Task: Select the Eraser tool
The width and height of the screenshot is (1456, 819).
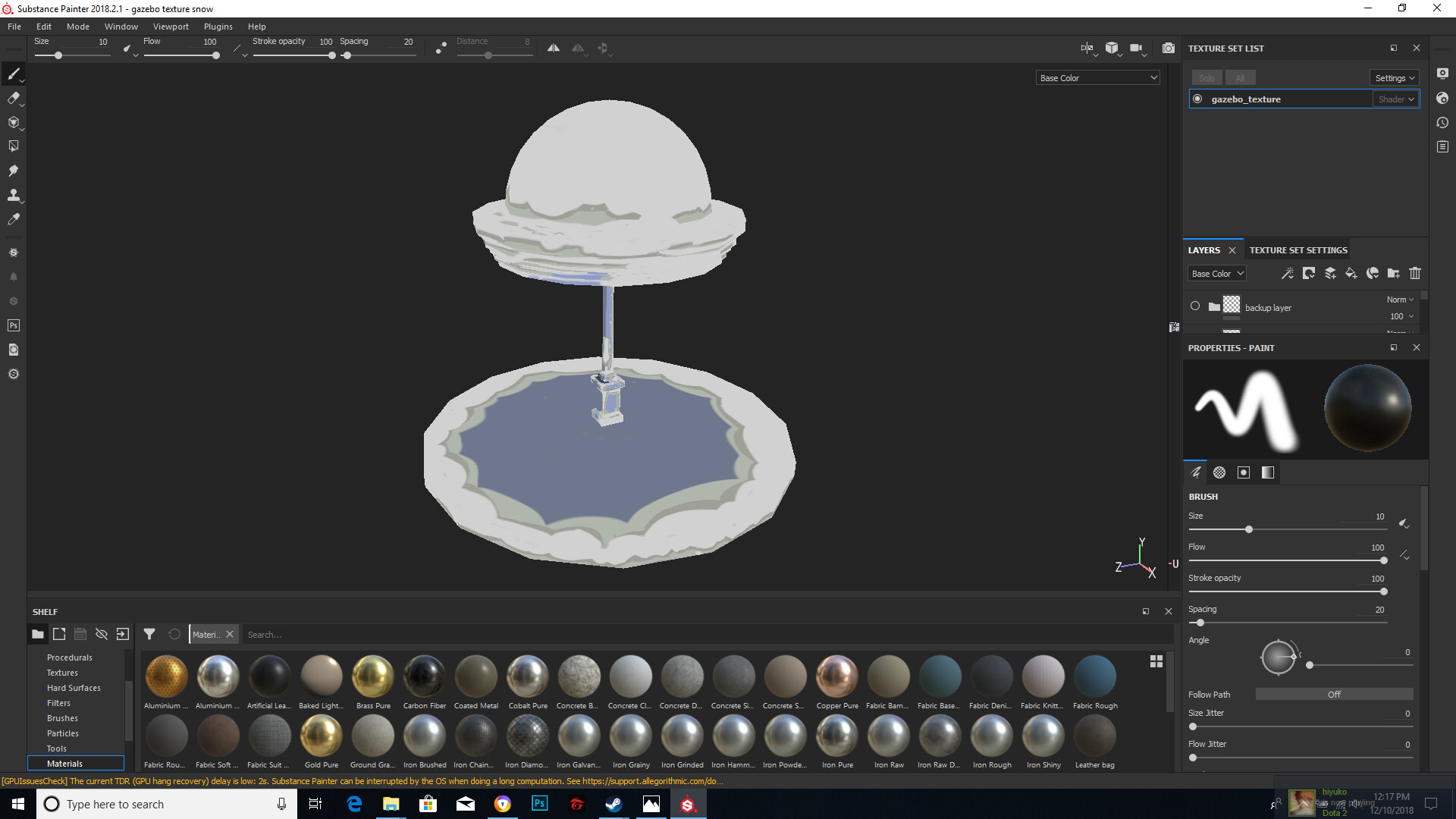Action: (x=14, y=98)
